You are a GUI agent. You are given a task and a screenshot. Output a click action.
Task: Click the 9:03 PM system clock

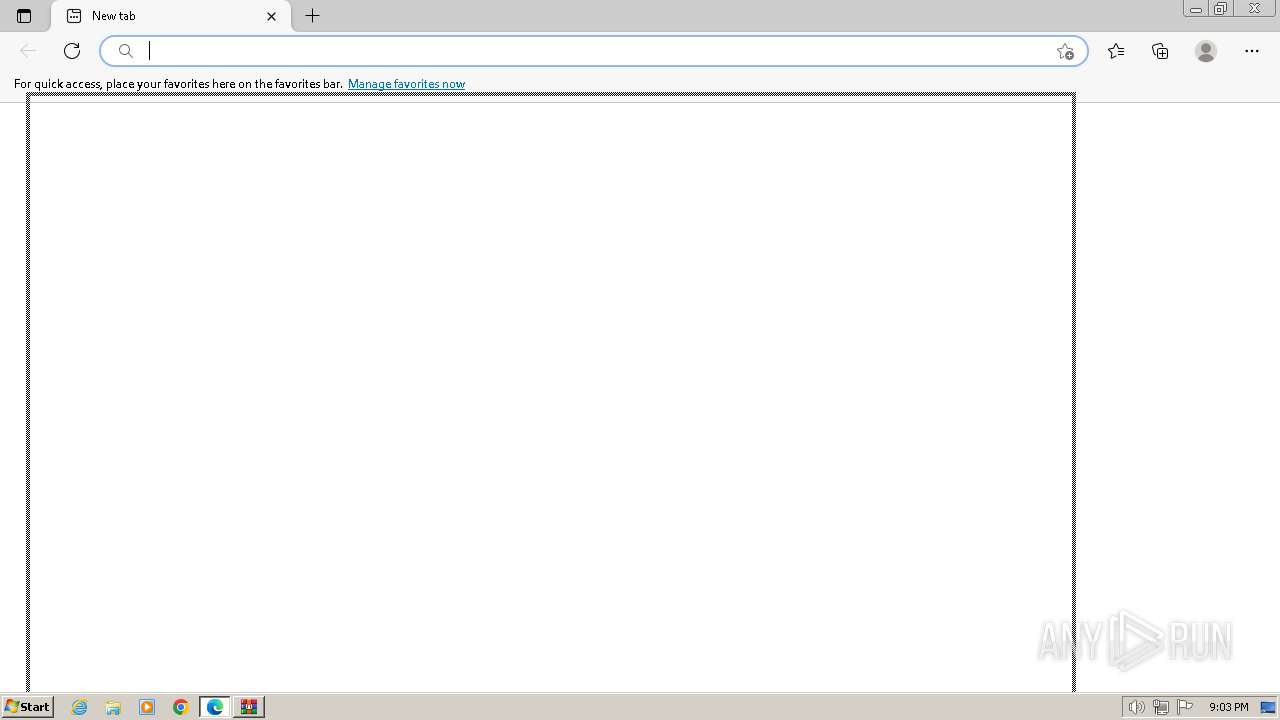pos(1228,707)
